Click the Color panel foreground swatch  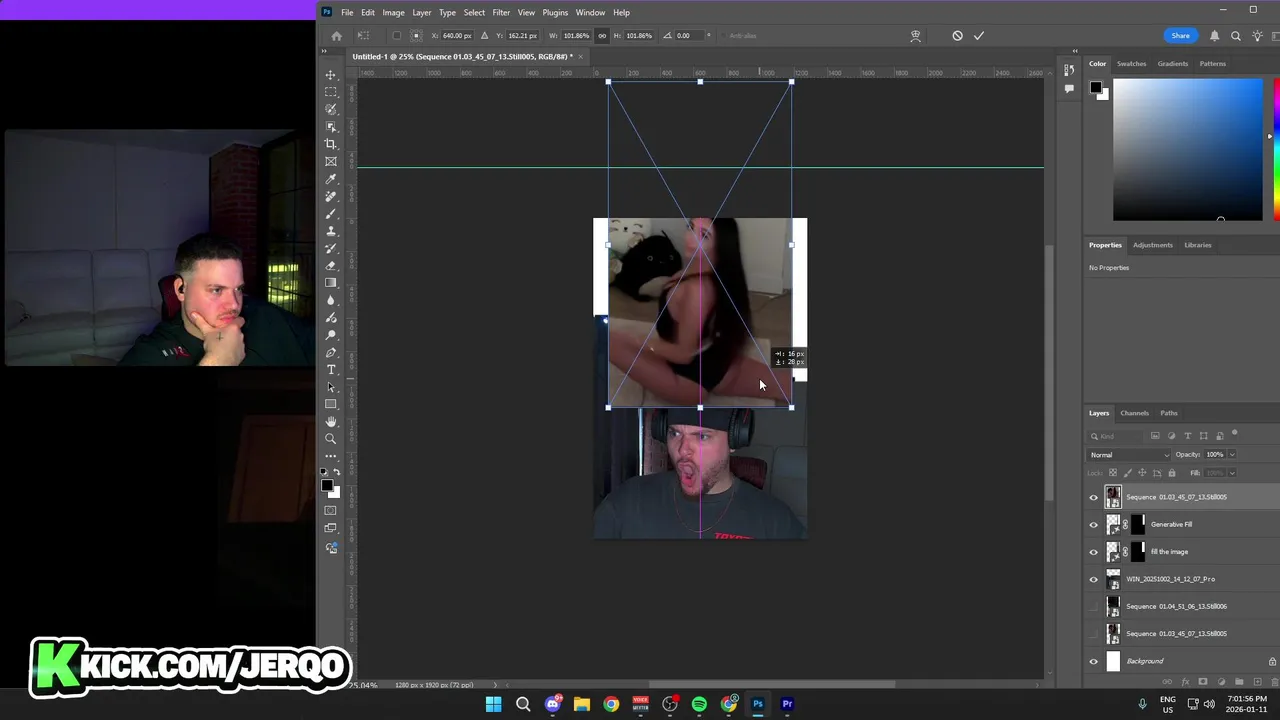(x=1096, y=88)
